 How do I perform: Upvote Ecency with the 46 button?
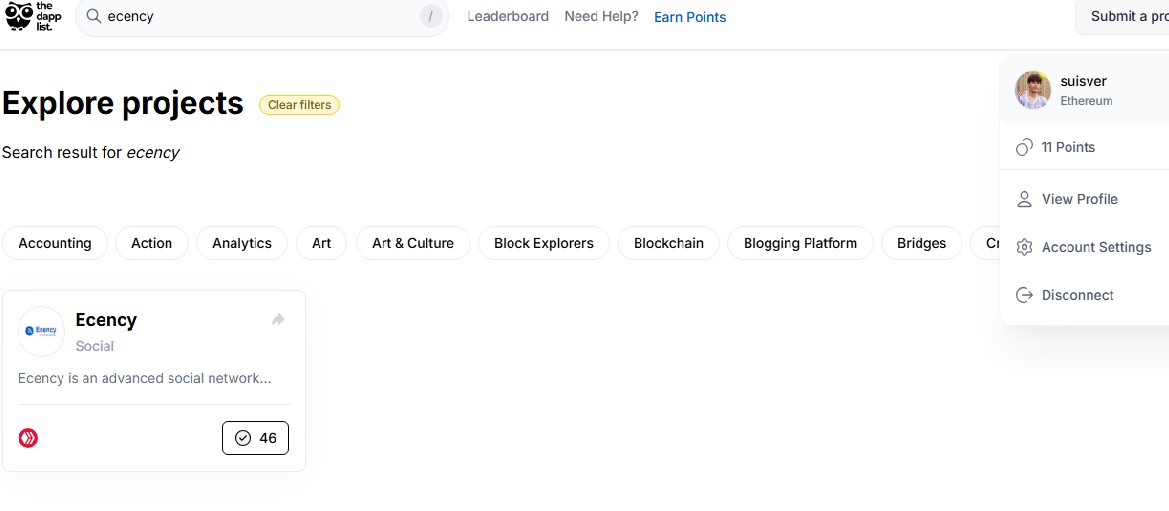click(x=255, y=438)
